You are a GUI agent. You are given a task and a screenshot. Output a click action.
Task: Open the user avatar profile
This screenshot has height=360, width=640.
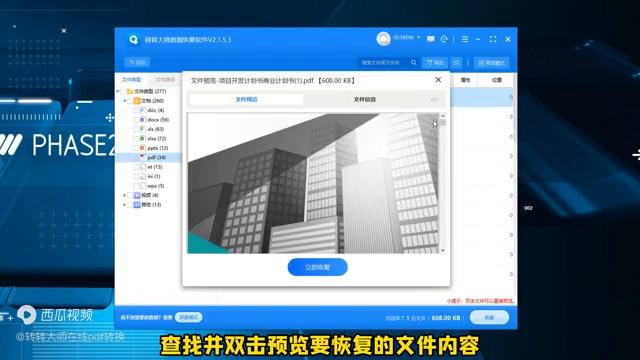pyautogui.click(x=383, y=39)
